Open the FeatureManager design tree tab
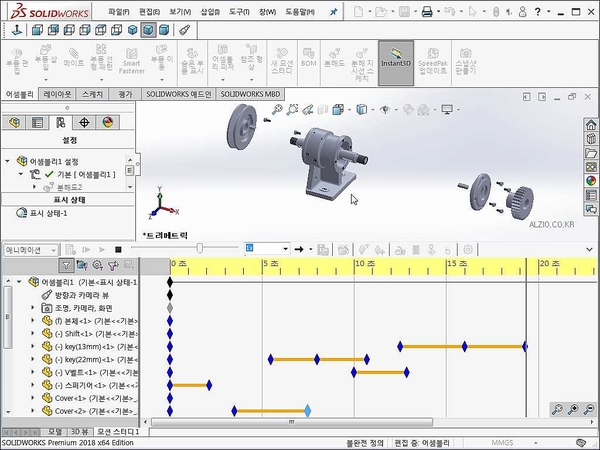This screenshot has width=600, height=450. click(x=15, y=122)
